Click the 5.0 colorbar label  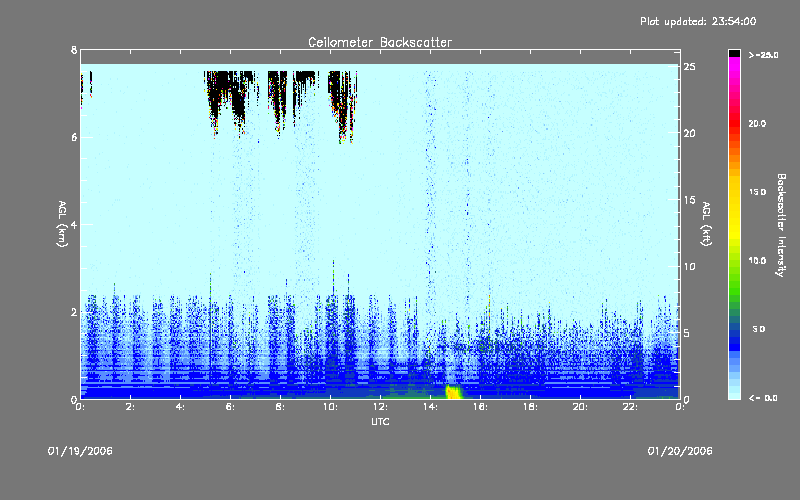click(759, 329)
